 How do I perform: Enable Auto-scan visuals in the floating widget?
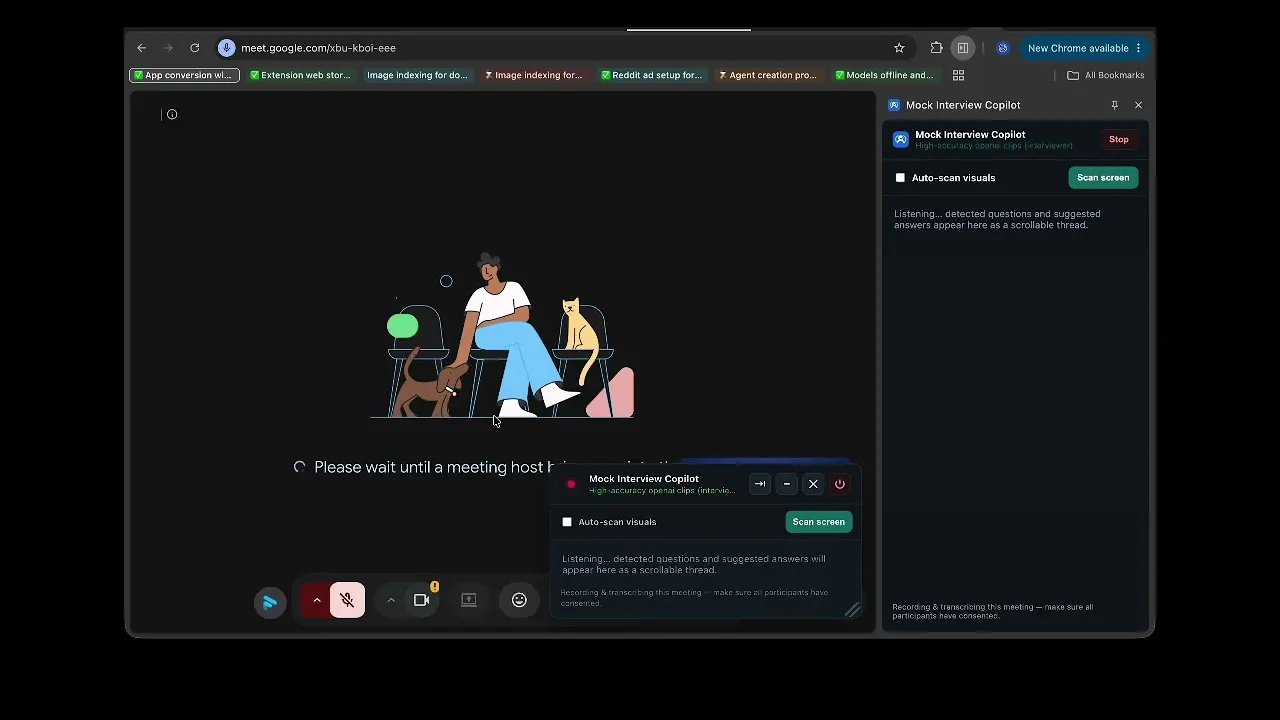click(x=567, y=522)
